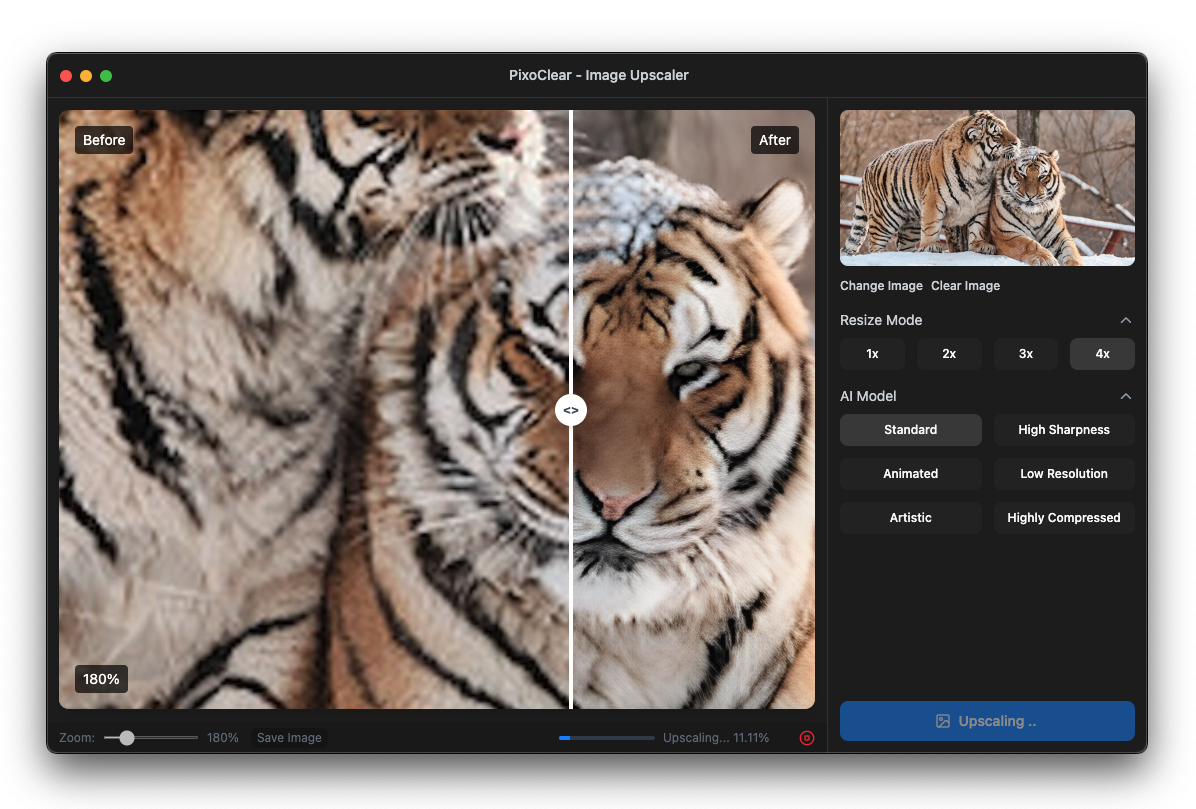Pick the Low Resolution AI model

pos(1064,473)
